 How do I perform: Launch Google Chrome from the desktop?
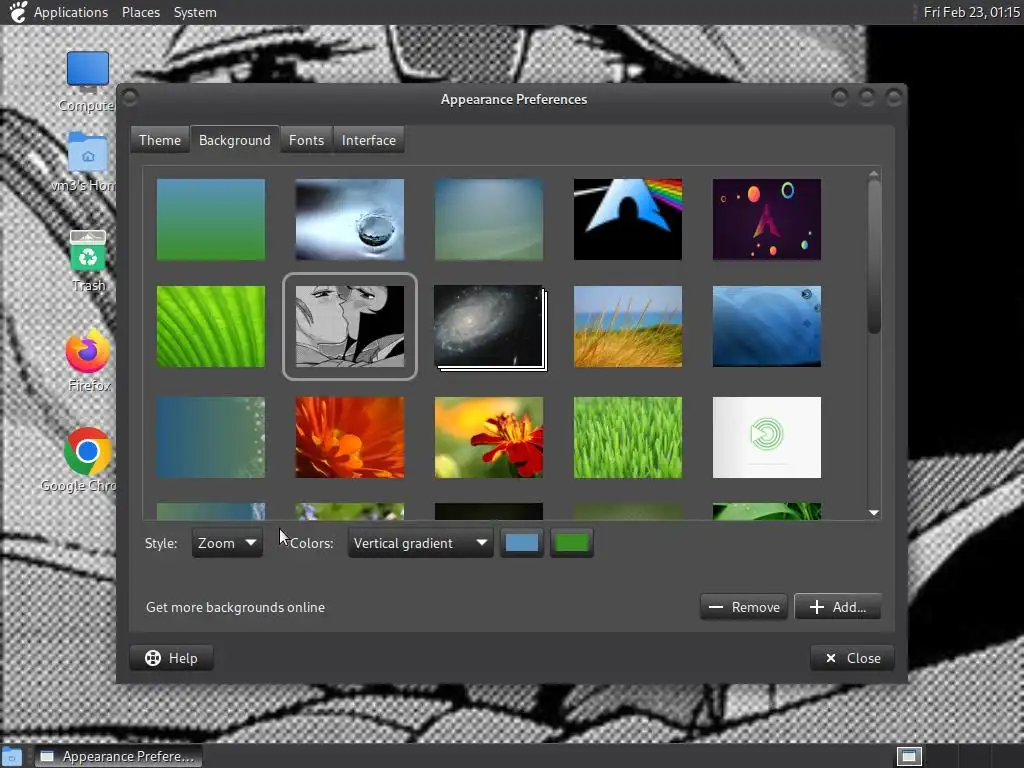pos(88,451)
